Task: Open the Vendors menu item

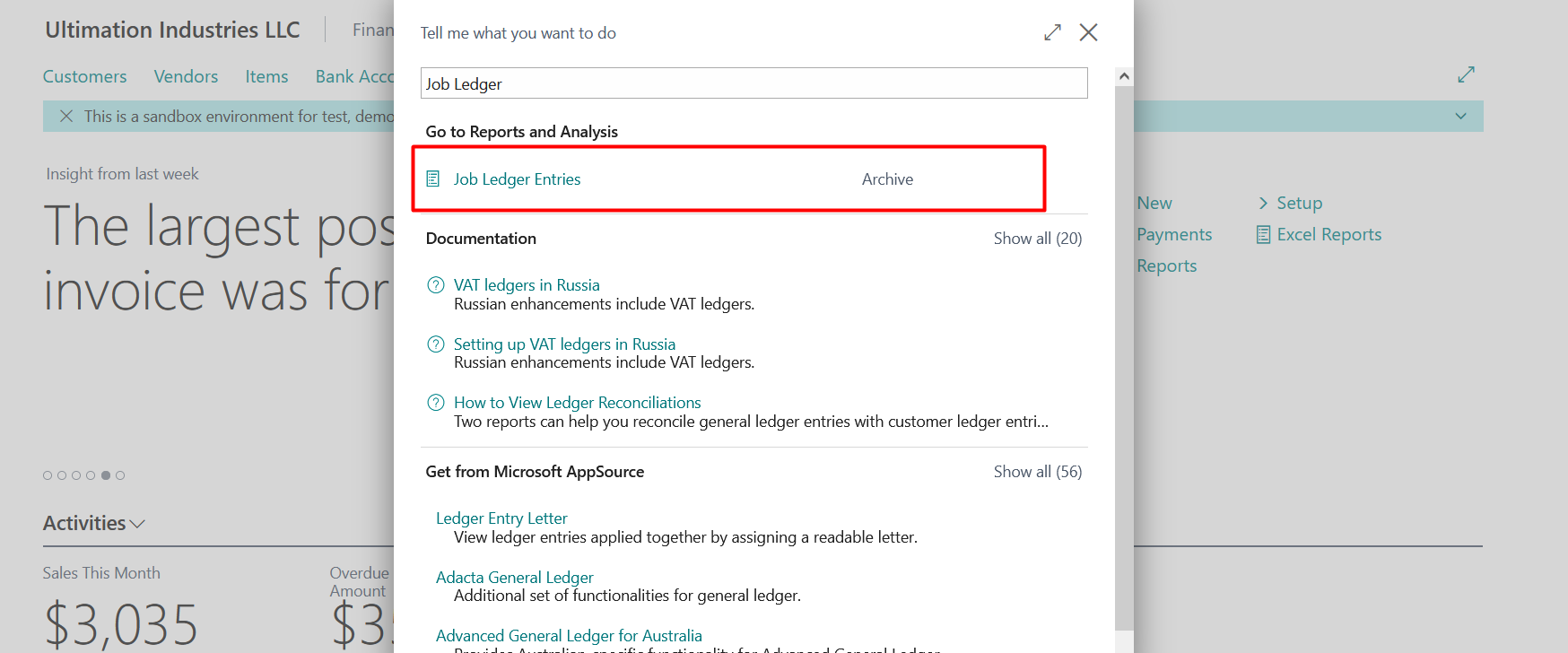Action: tap(186, 77)
